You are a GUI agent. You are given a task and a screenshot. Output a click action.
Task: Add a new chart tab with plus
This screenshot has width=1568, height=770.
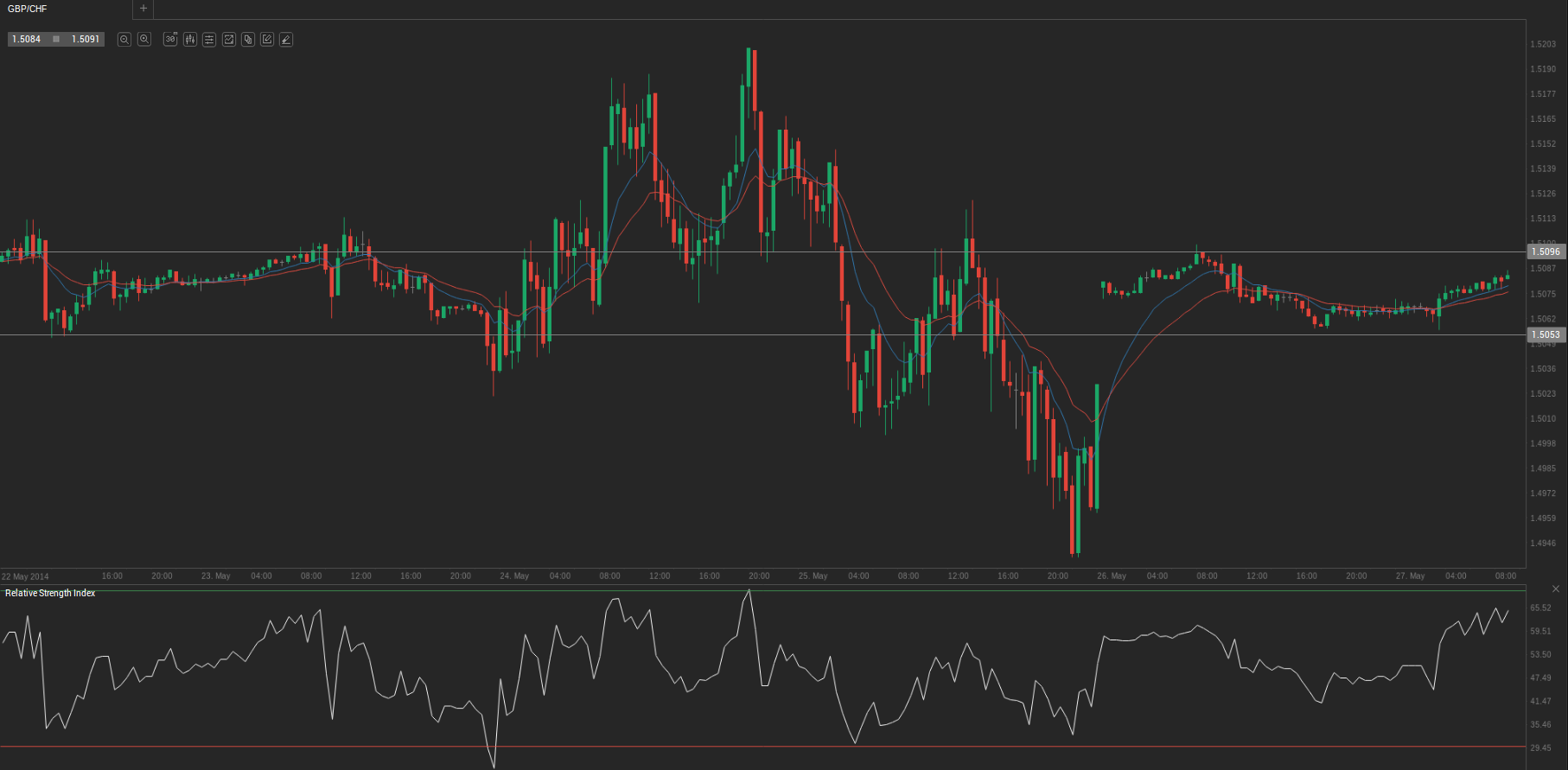coord(143,9)
